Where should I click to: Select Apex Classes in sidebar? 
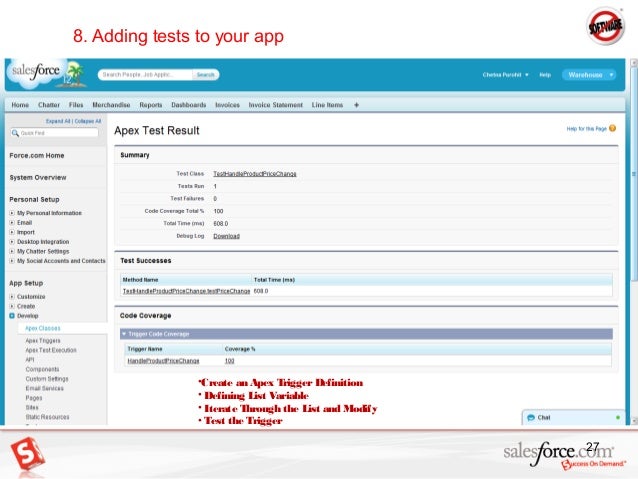(x=43, y=328)
